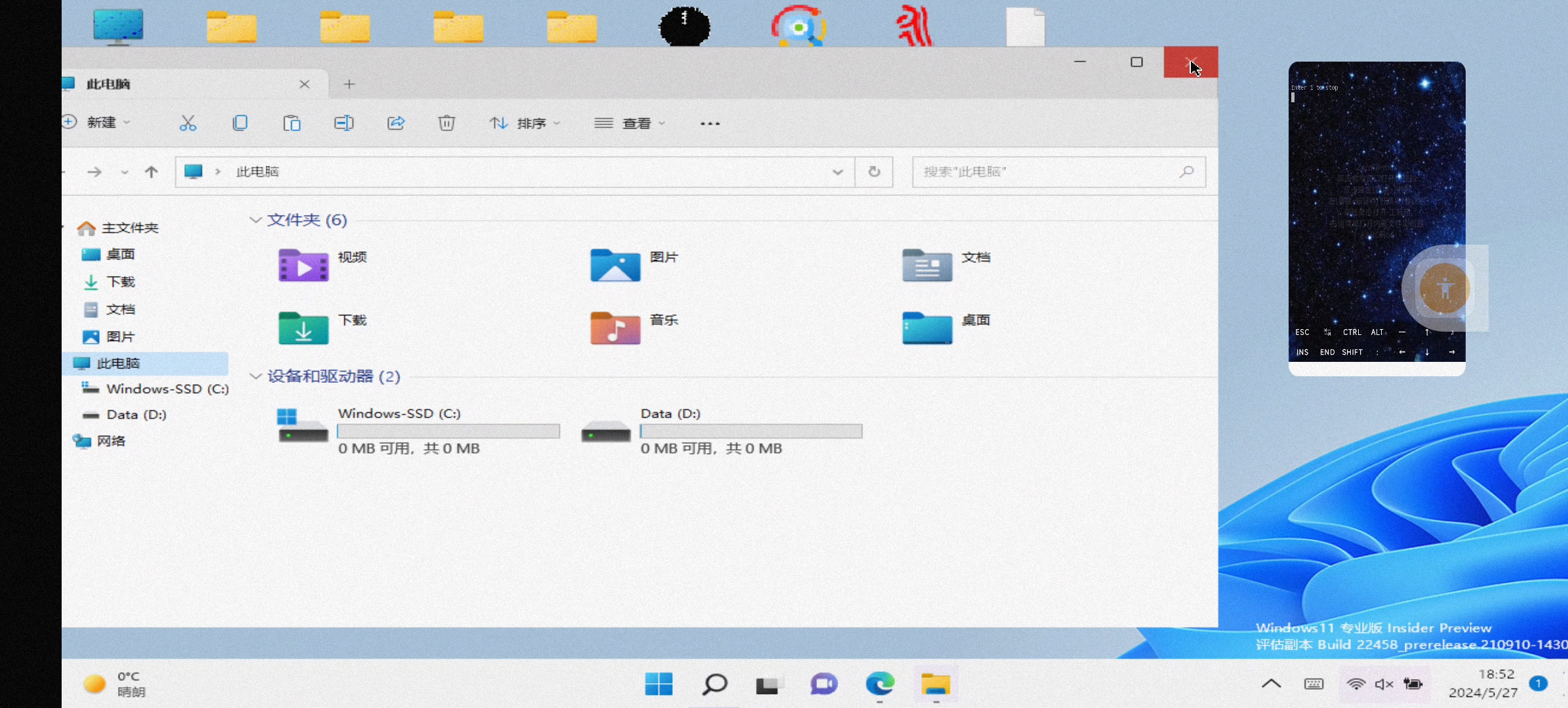Open clock showing 18:52 2024/5/27

1483,684
